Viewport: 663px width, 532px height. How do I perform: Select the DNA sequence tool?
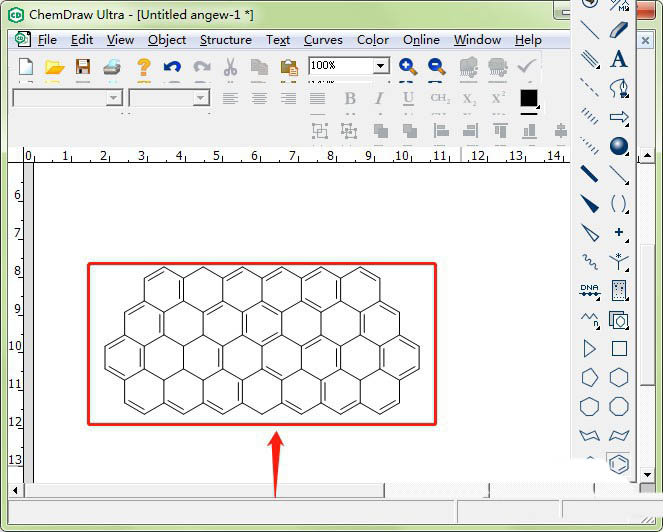point(589,291)
